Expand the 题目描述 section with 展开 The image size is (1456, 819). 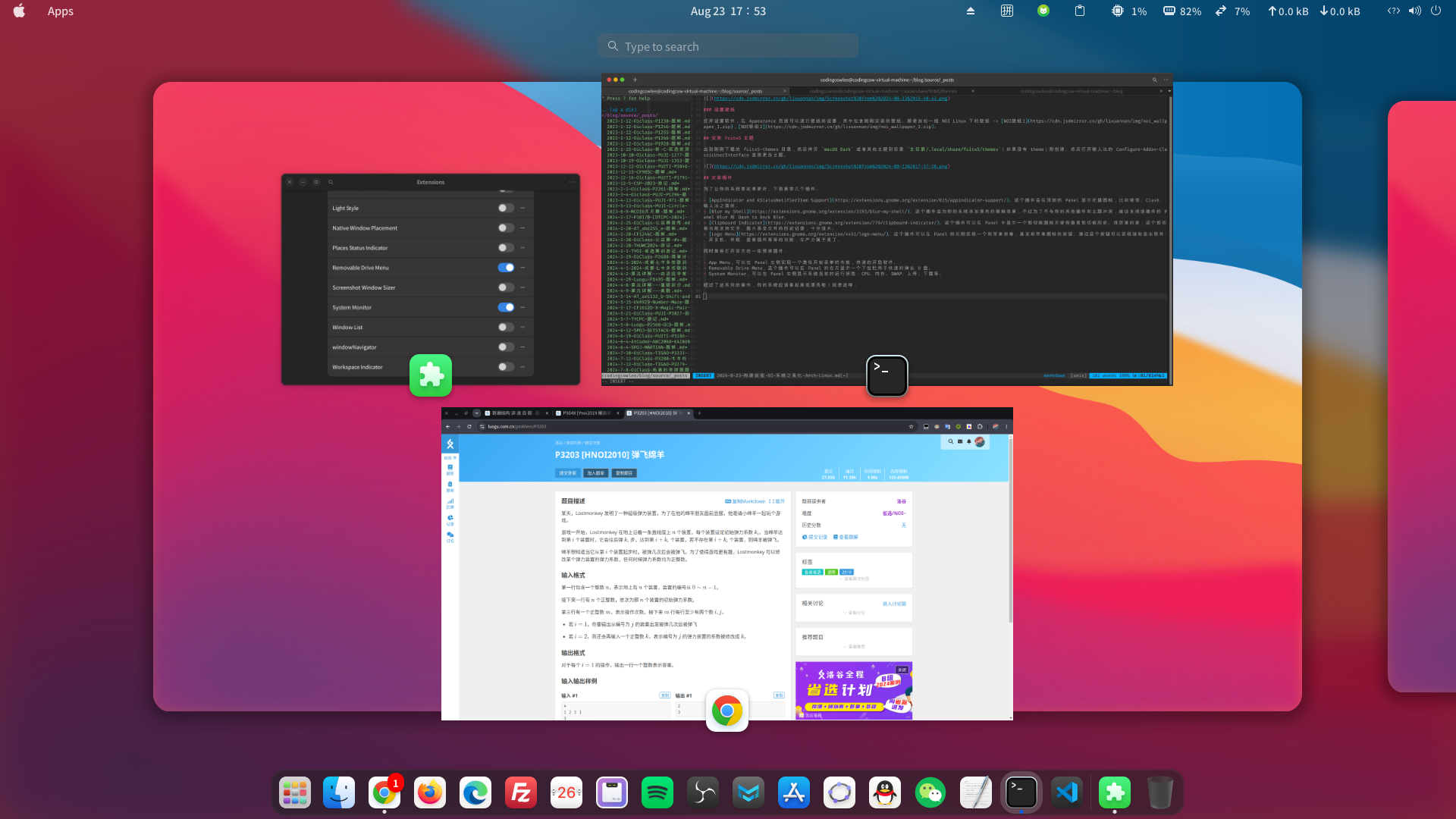tap(776, 500)
